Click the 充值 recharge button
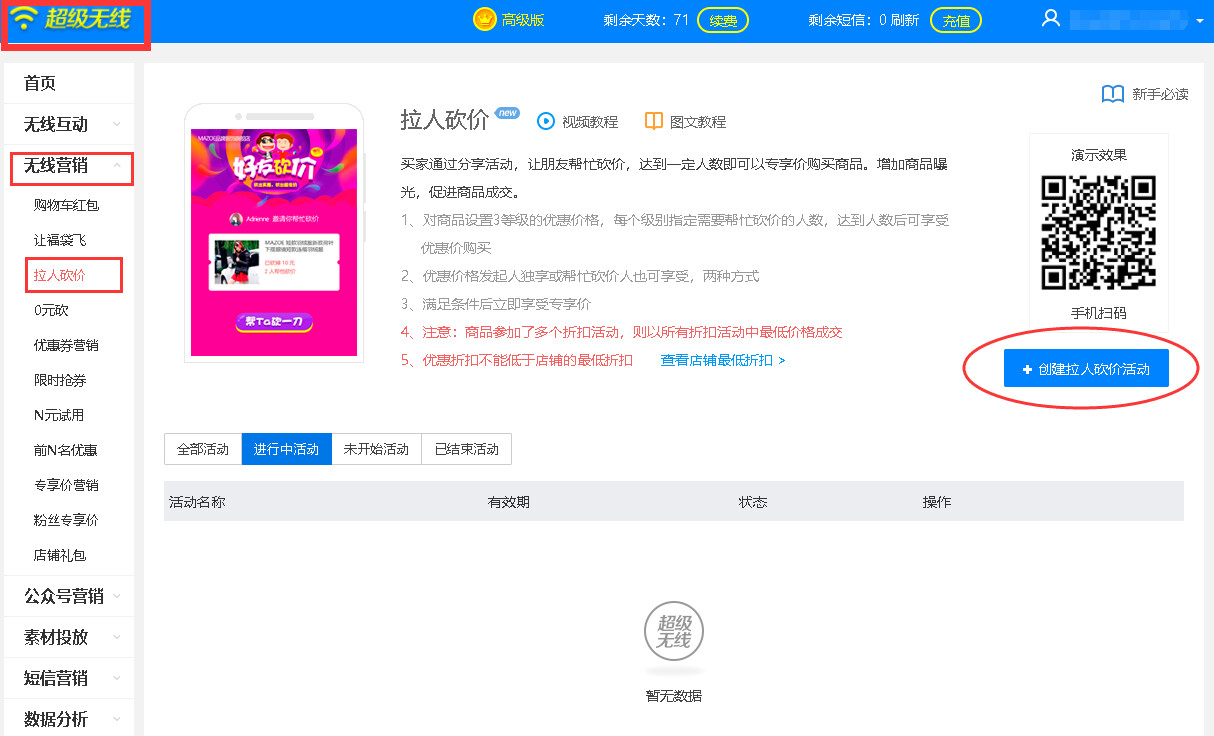Screen dimensions: 1214x736 tap(956, 20)
